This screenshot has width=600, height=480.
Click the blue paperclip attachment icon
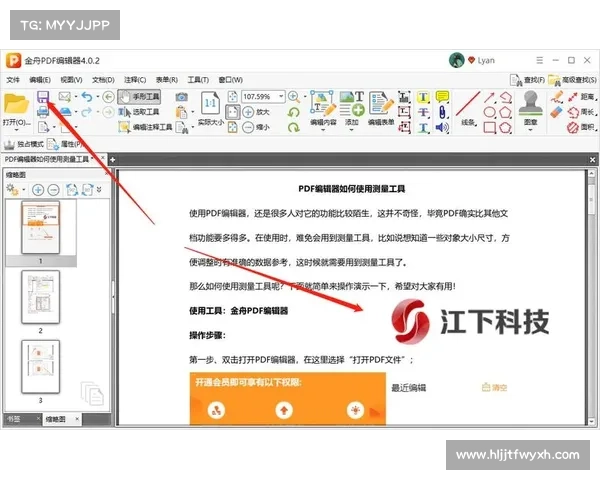(x=442, y=112)
